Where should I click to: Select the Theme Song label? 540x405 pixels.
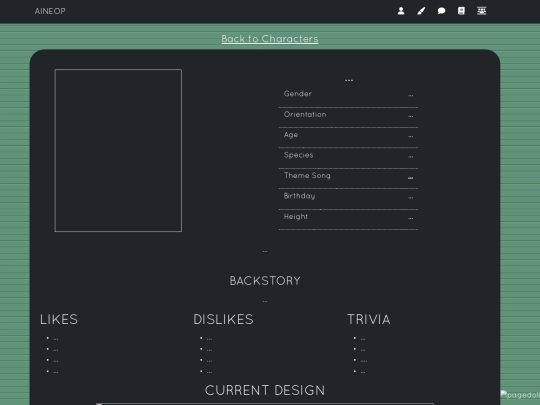(x=307, y=176)
